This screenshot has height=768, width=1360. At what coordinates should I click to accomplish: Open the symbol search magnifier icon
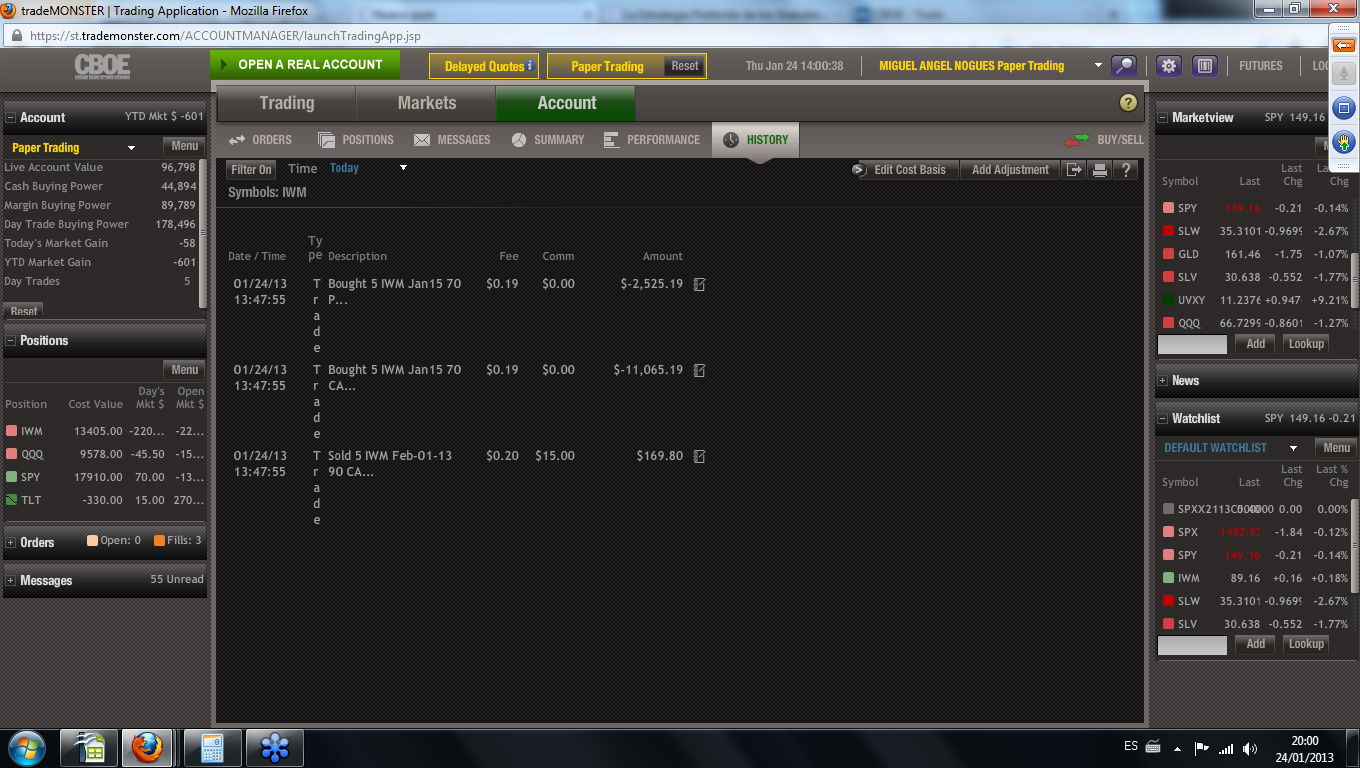click(1125, 66)
